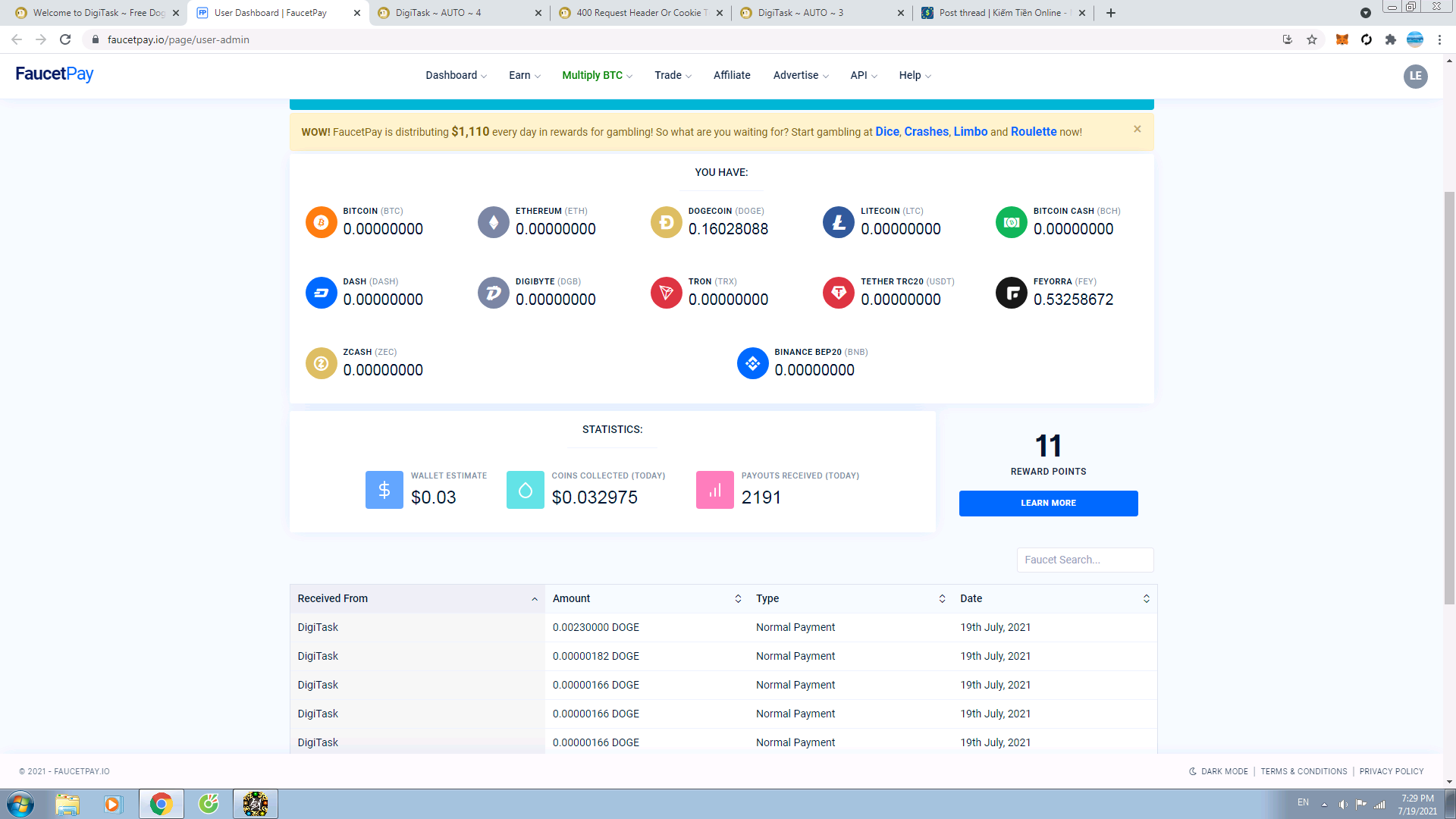Open the Roulette game link

(1033, 131)
